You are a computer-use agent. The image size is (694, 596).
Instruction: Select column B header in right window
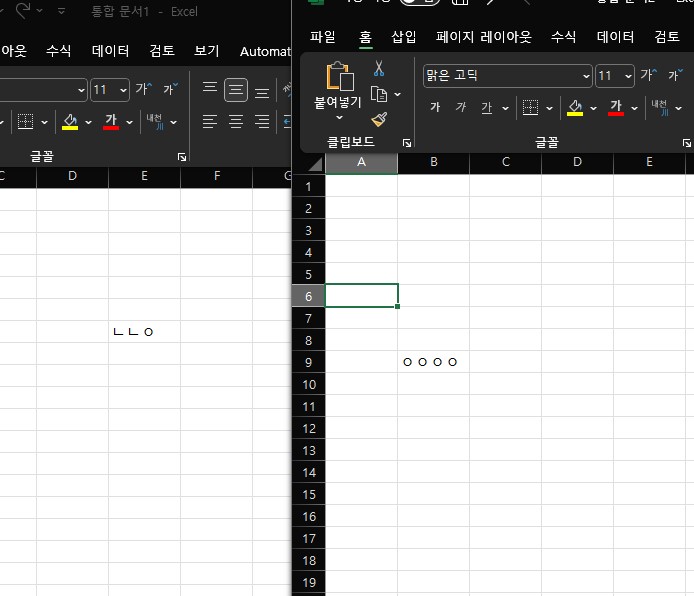pyautogui.click(x=434, y=162)
